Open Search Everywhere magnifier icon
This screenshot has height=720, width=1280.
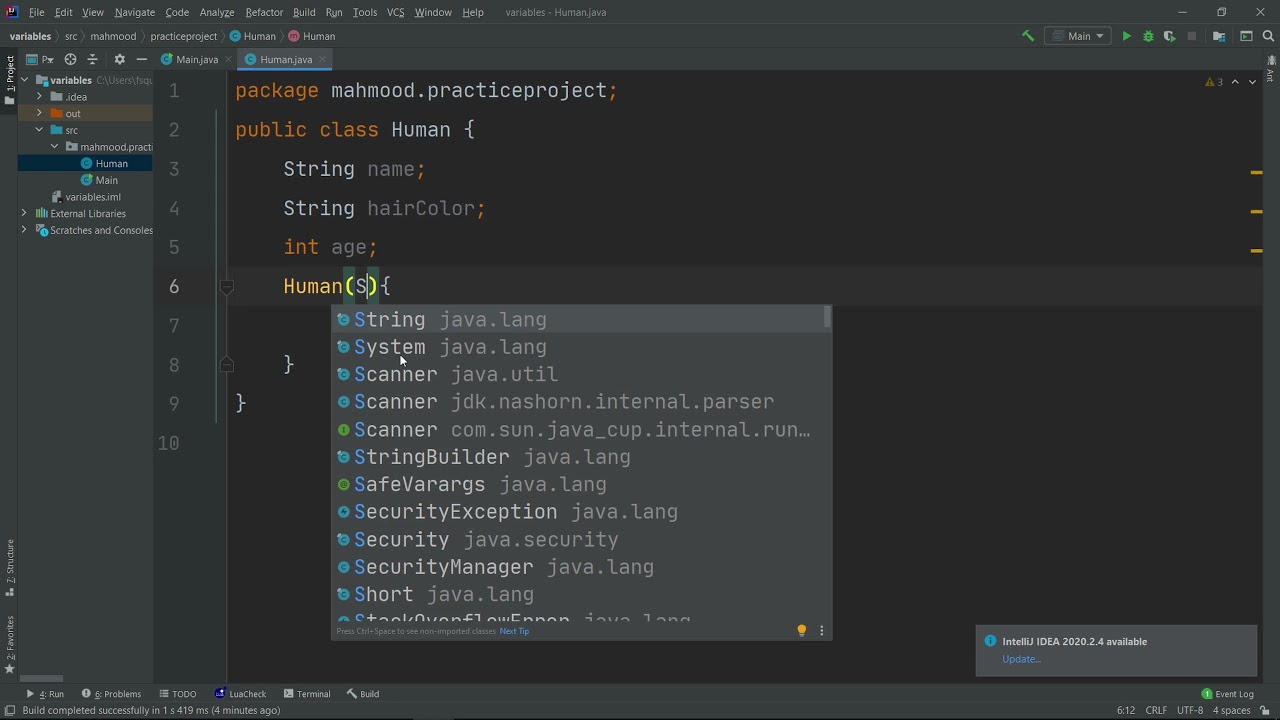[1268, 36]
